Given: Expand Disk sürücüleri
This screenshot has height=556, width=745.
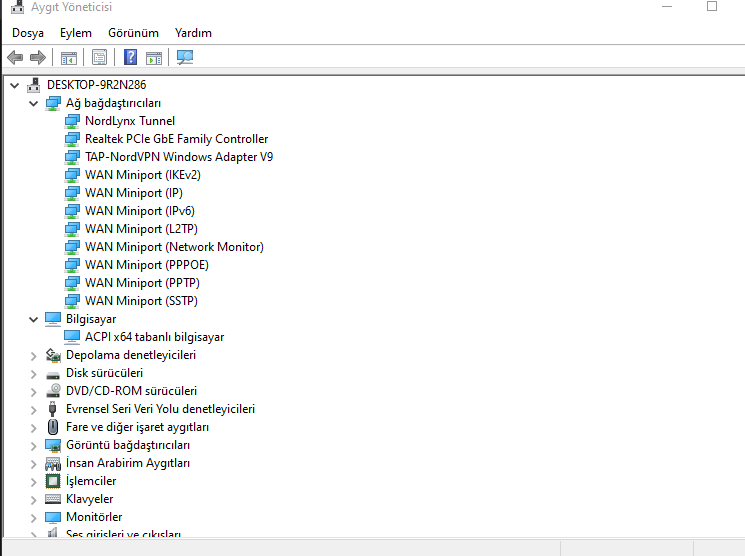Looking at the screenshot, I should pos(34,374).
